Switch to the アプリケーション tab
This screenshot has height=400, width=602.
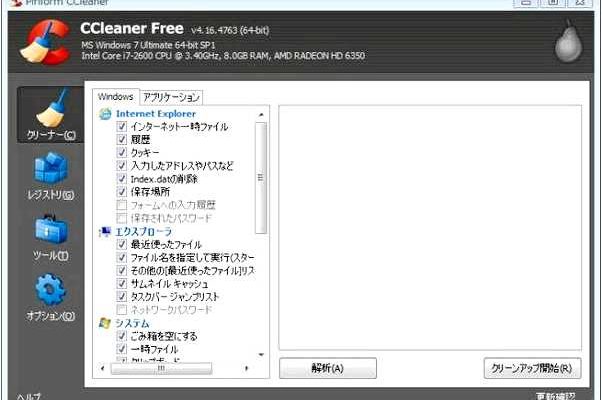point(171,97)
